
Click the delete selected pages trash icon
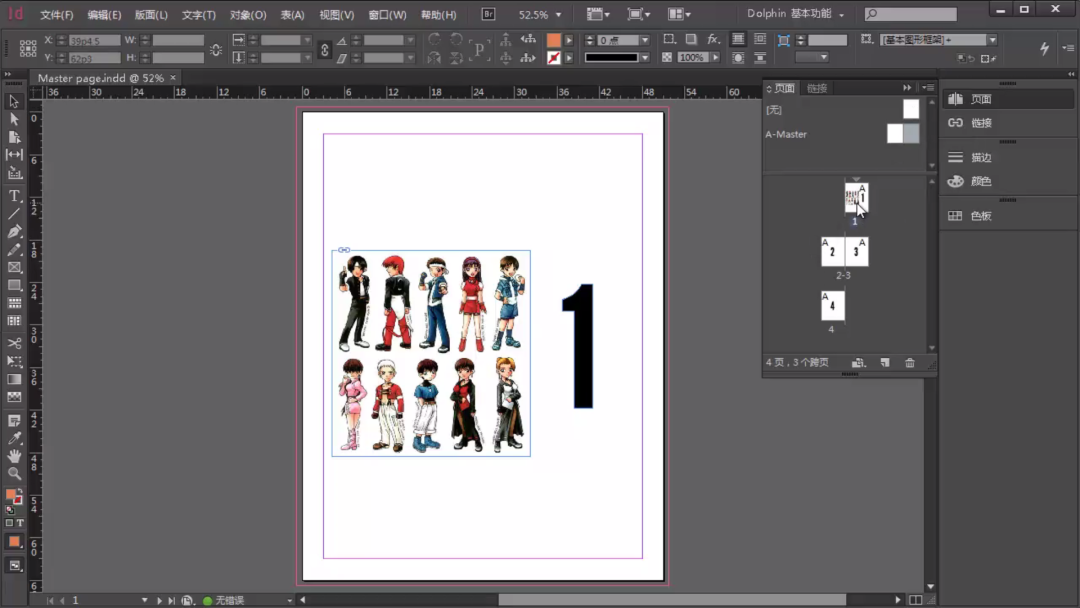coord(910,362)
